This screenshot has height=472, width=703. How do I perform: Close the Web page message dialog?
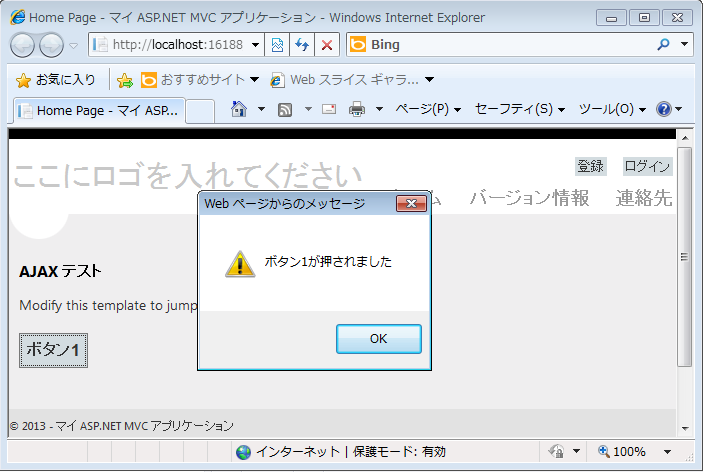coord(411,204)
